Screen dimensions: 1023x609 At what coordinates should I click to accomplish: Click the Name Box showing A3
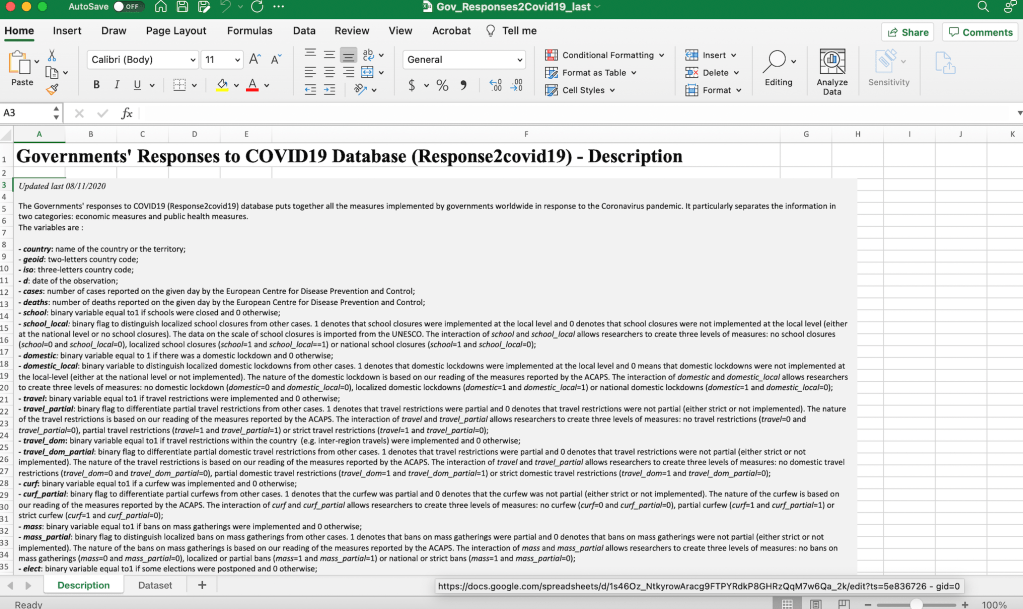[x=30, y=113]
